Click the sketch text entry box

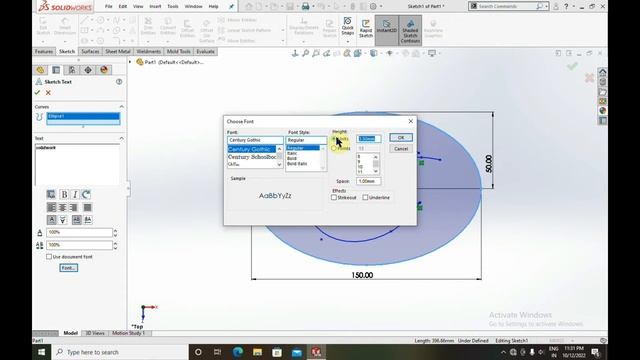(78, 164)
